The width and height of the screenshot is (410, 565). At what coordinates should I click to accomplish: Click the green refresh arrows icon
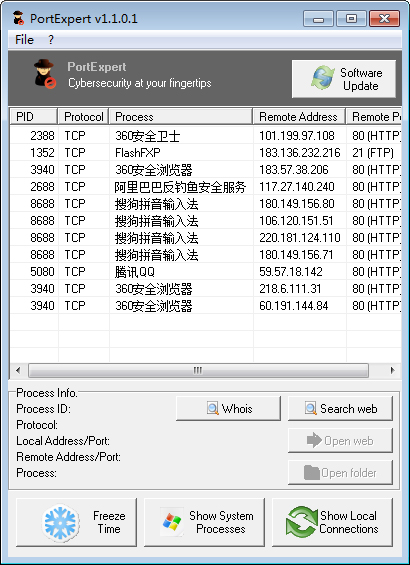coord(302,522)
